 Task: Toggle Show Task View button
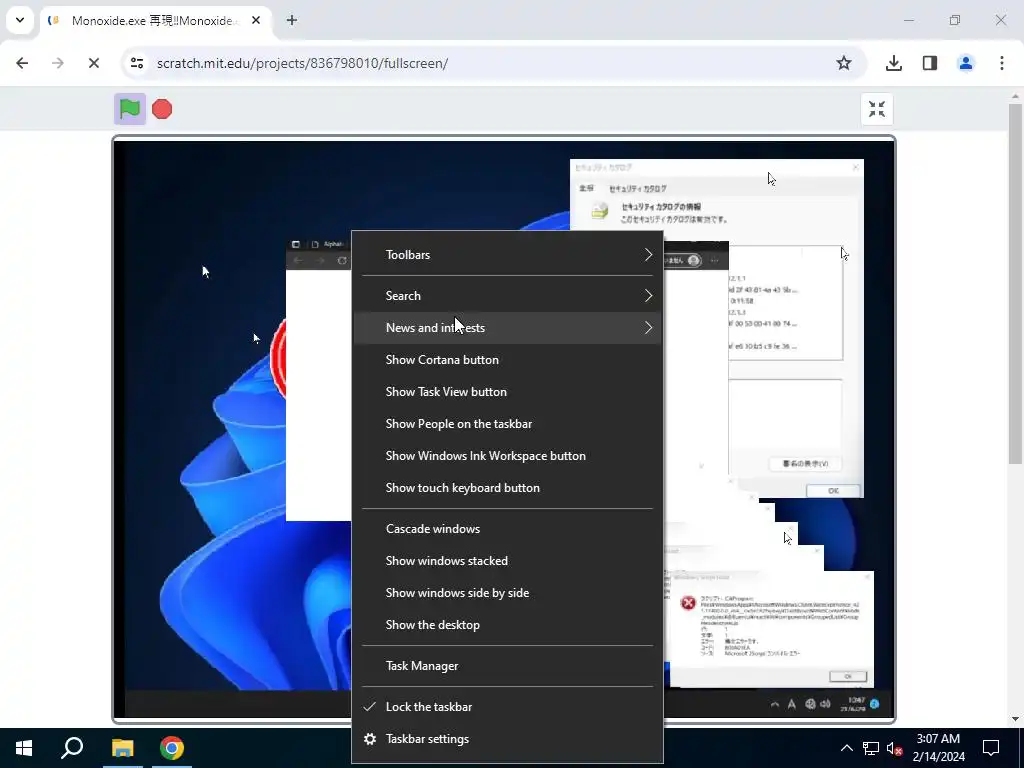click(507, 392)
